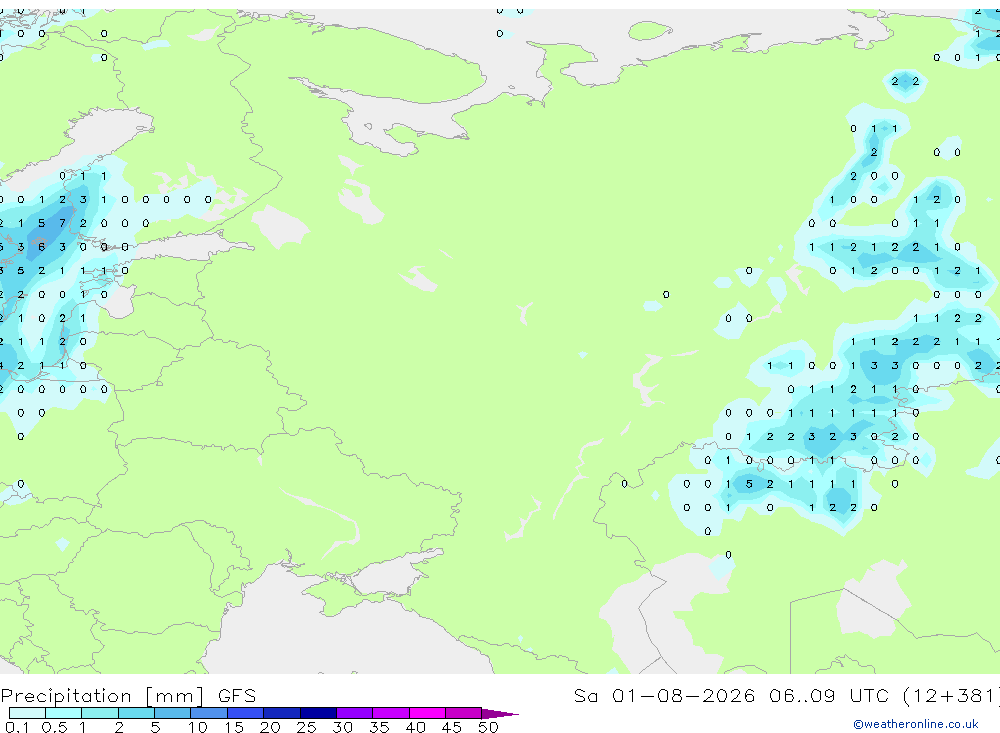Image resolution: width=1000 pixels, height=733 pixels.
Task: Click the legend label '30'
Action: coord(342,727)
